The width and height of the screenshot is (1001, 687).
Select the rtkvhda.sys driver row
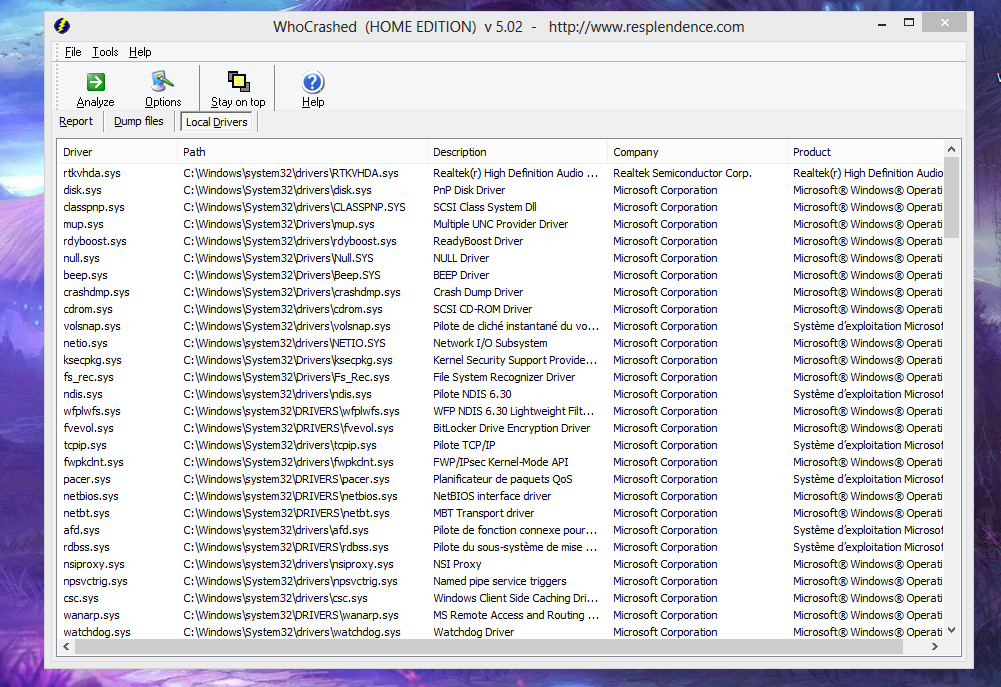pos(92,173)
